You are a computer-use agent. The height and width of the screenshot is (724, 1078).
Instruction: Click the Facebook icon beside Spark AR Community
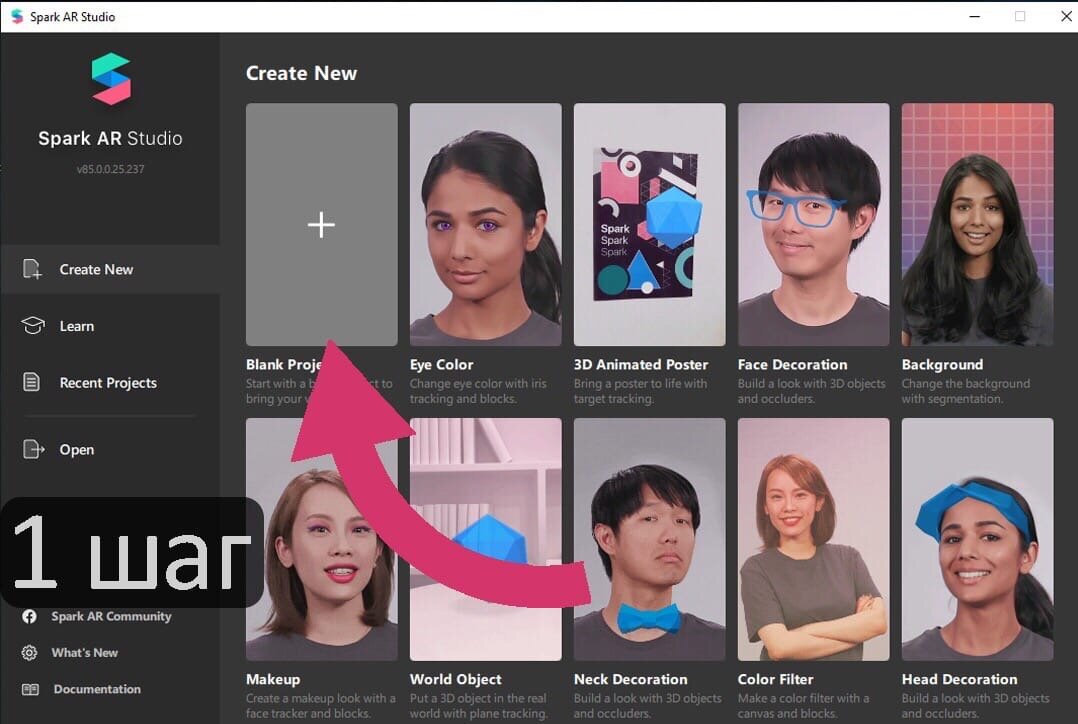tap(29, 616)
